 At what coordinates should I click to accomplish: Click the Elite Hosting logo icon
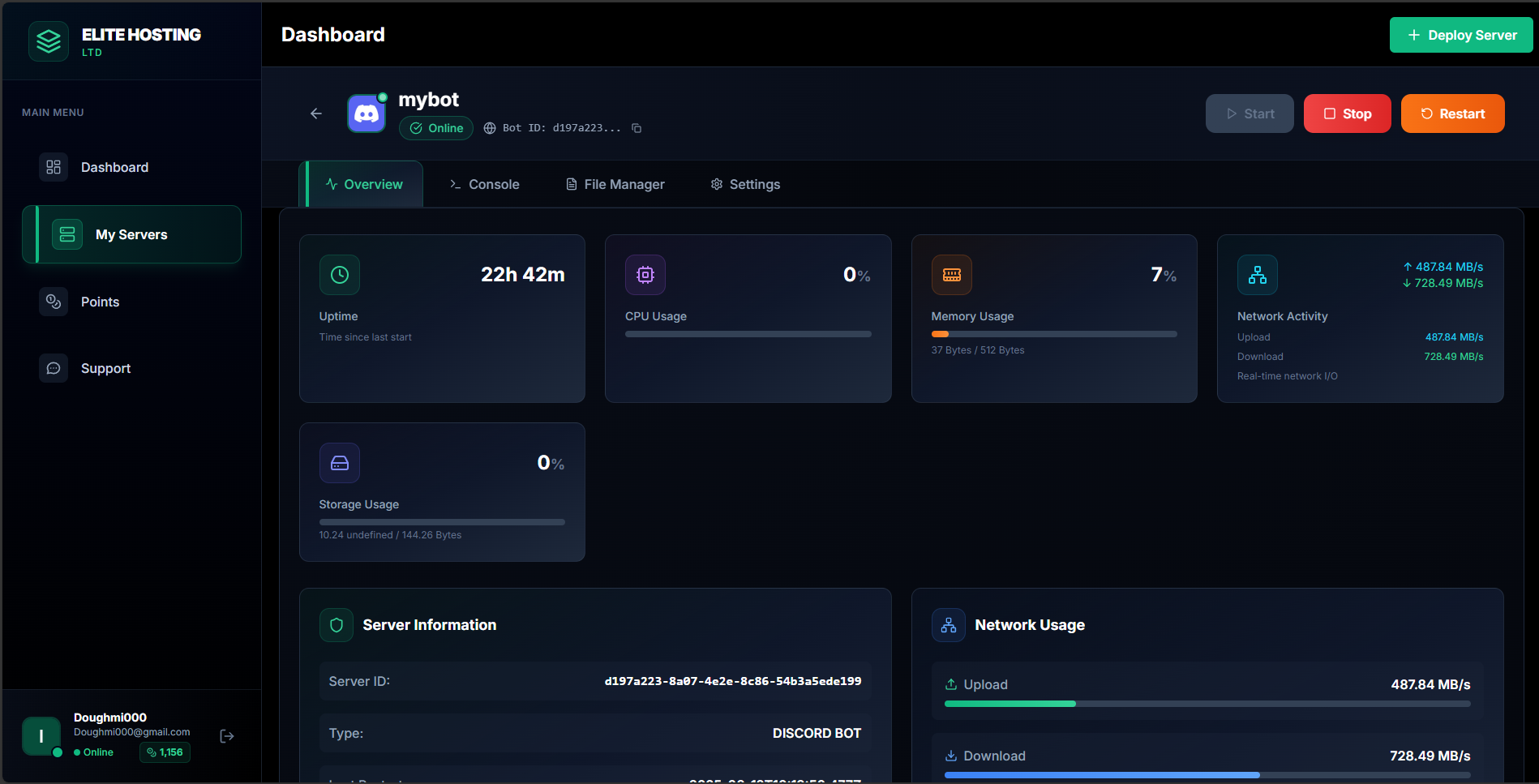49,41
